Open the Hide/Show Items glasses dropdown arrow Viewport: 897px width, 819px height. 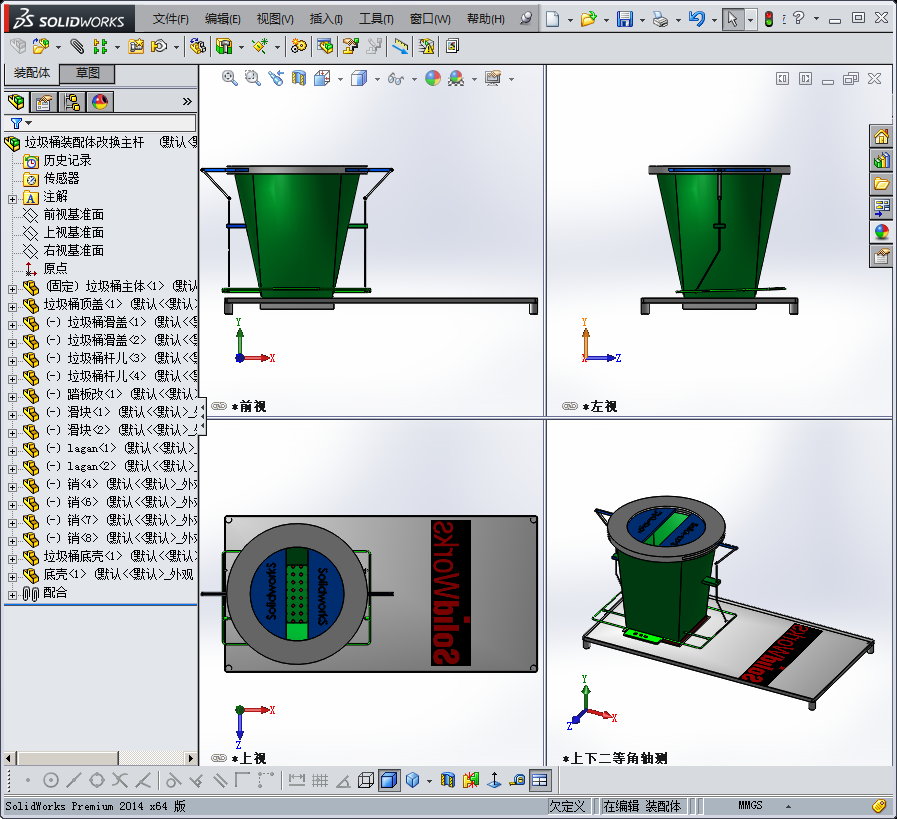pos(414,79)
